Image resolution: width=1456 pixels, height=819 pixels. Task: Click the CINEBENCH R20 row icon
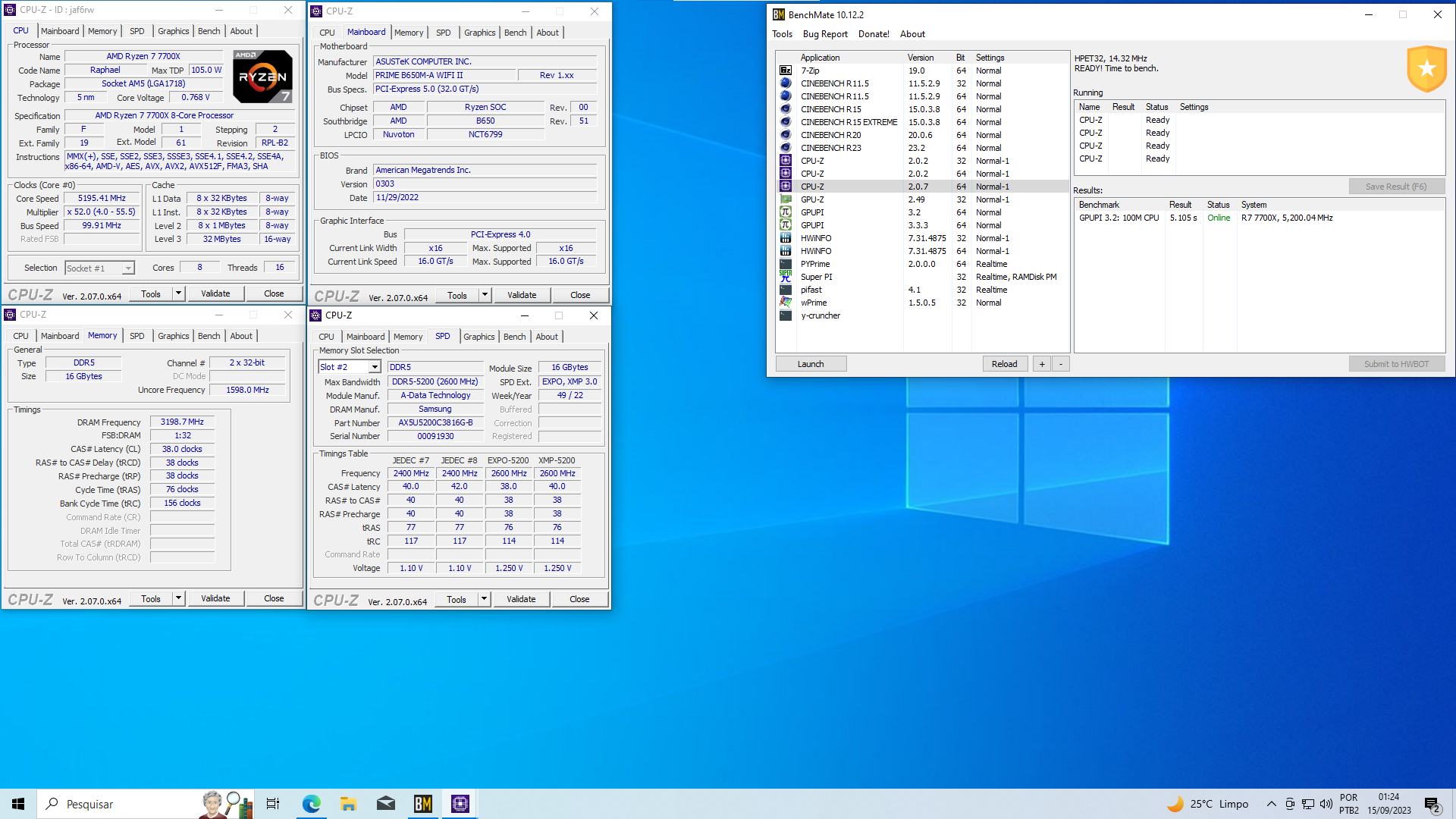[x=786, y=135]
